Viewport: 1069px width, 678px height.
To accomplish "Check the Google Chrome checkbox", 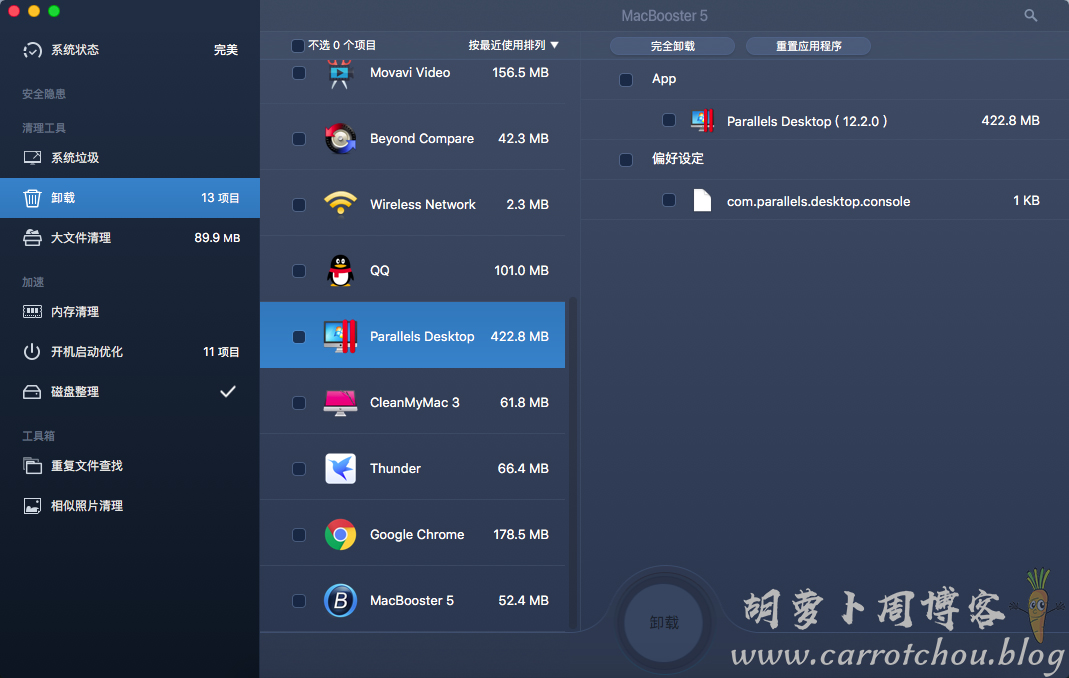I will [299, 535].
